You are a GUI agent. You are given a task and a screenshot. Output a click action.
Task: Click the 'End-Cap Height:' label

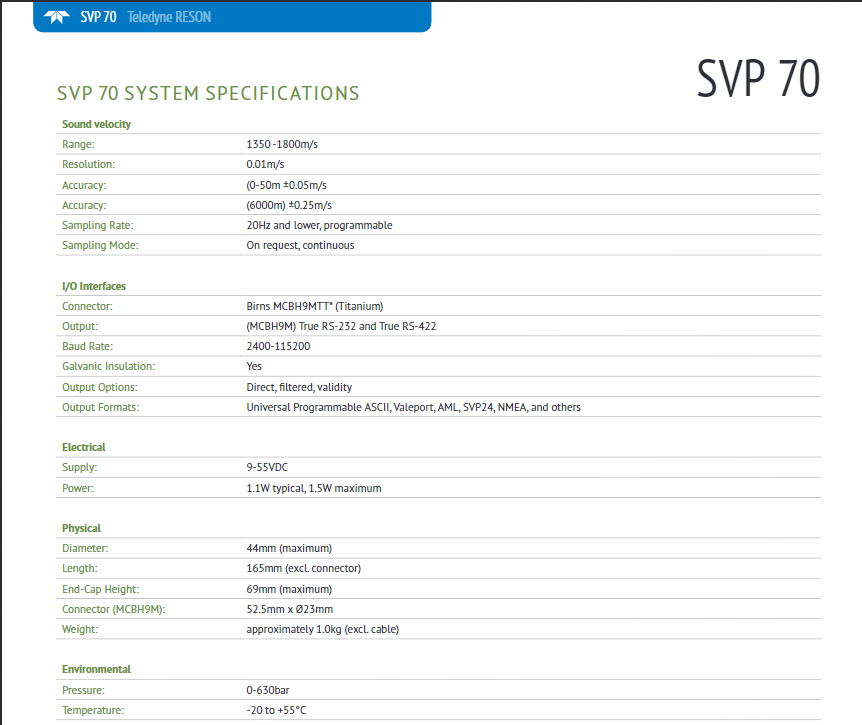tap(100, 589)
